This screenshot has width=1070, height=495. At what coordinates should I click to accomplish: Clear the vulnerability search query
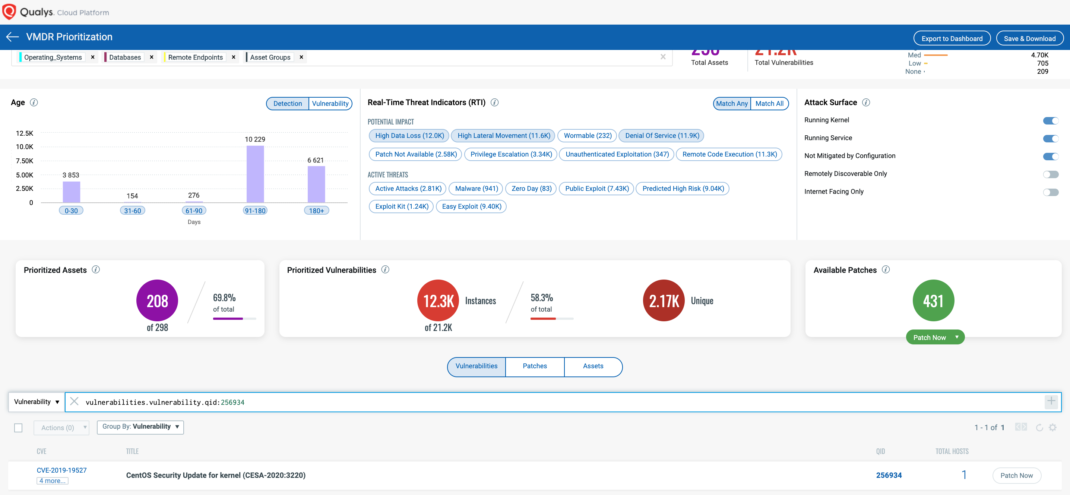point(75,401)
